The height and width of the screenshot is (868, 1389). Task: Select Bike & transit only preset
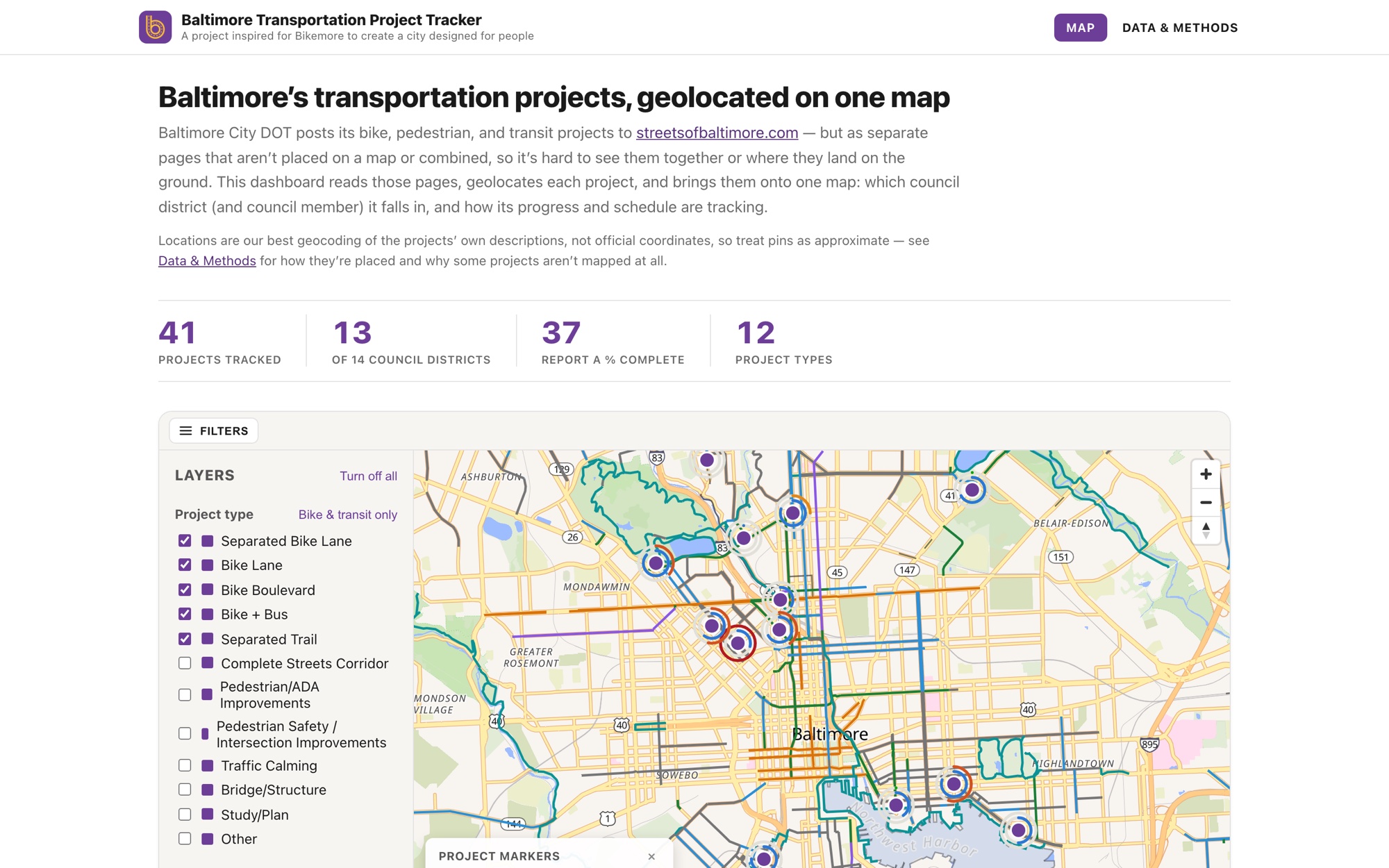348,515
